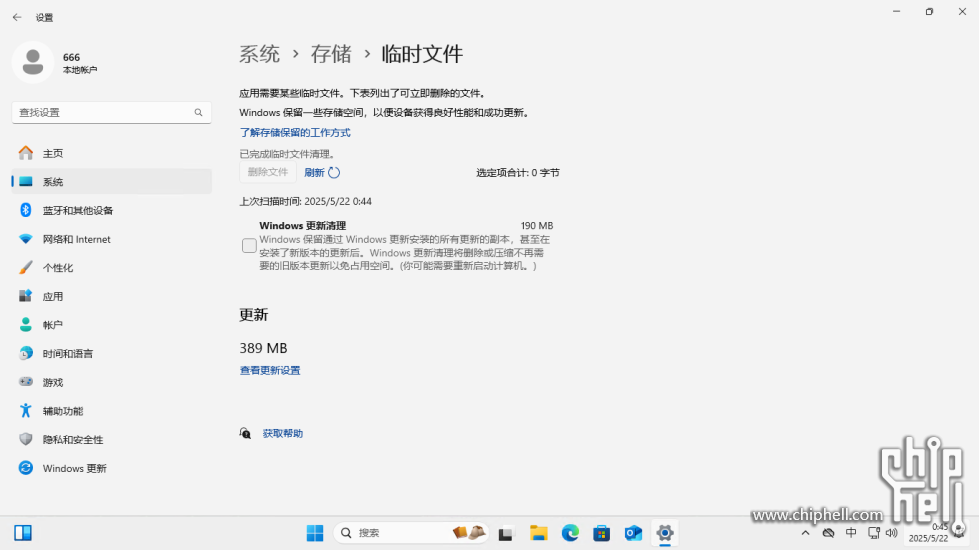
Task: Launch Microsoft Edge from taskbar
Action: point(570,533)
